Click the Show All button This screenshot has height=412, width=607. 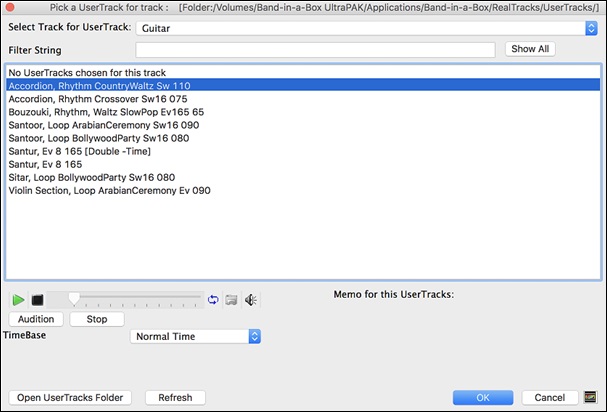pyautogui.click(x=529, y=49)
